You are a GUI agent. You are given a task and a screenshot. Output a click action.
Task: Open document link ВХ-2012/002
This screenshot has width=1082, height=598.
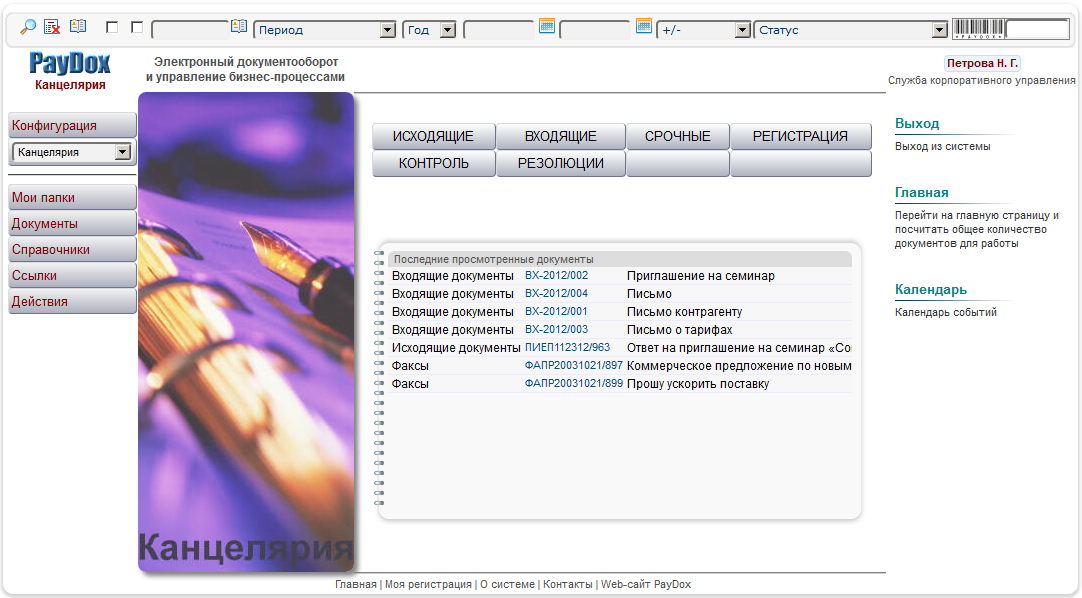556,275
